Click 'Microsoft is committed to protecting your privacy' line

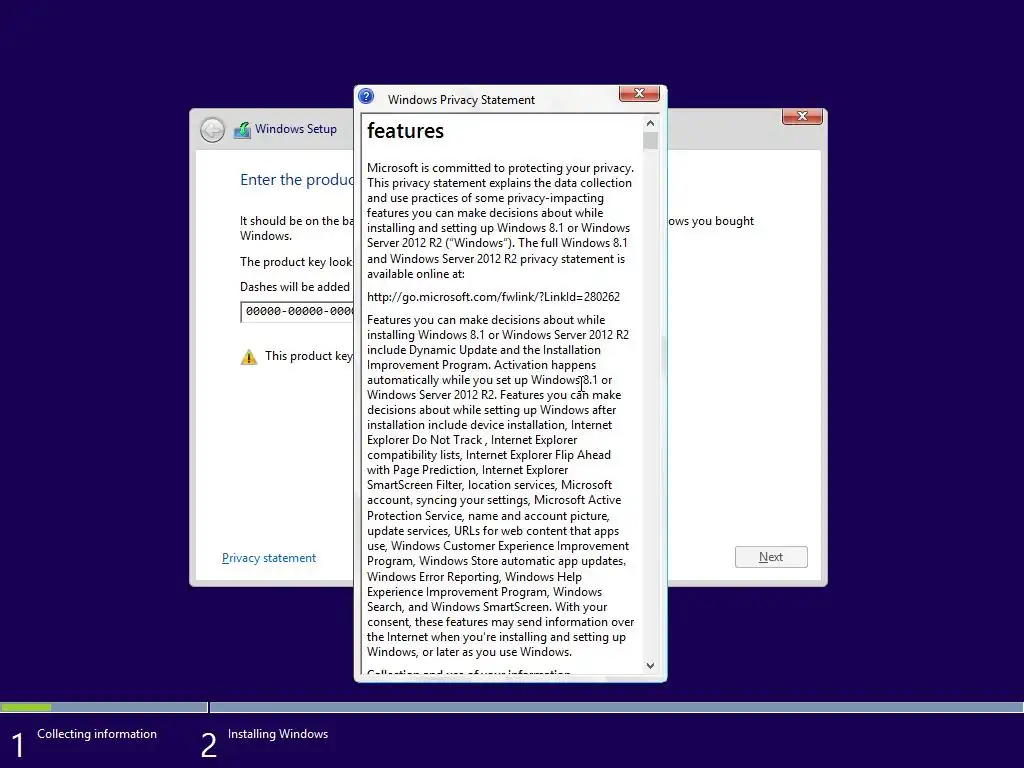(x=500, y=167)
